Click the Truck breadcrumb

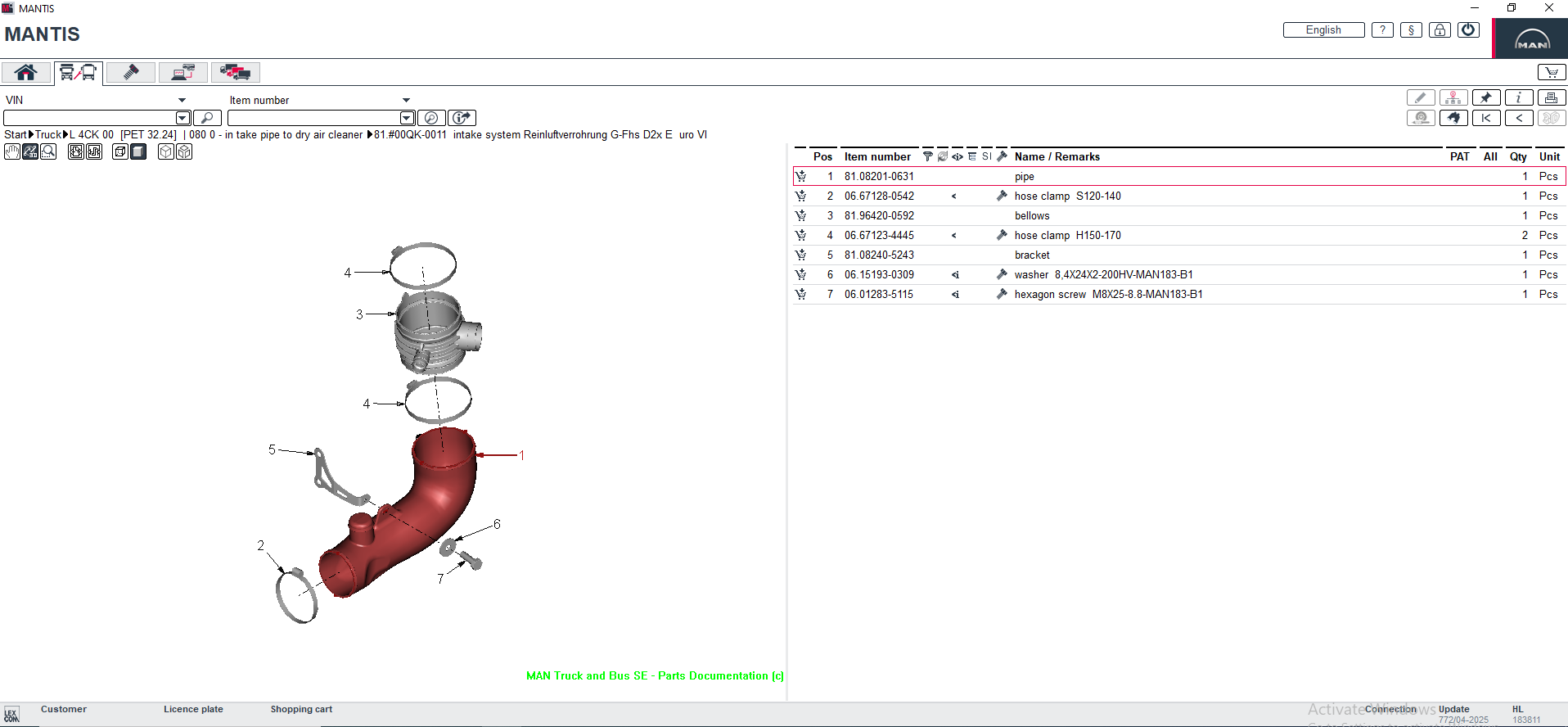click(48, 135)
